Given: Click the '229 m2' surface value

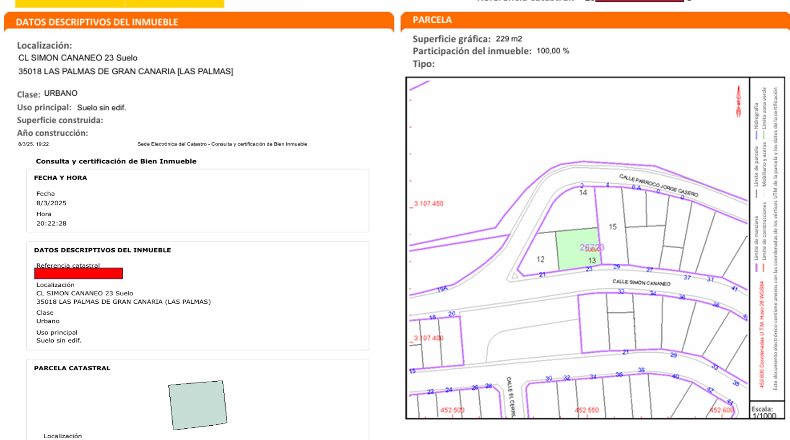Looking at the screenshot, I should (509, 39).
